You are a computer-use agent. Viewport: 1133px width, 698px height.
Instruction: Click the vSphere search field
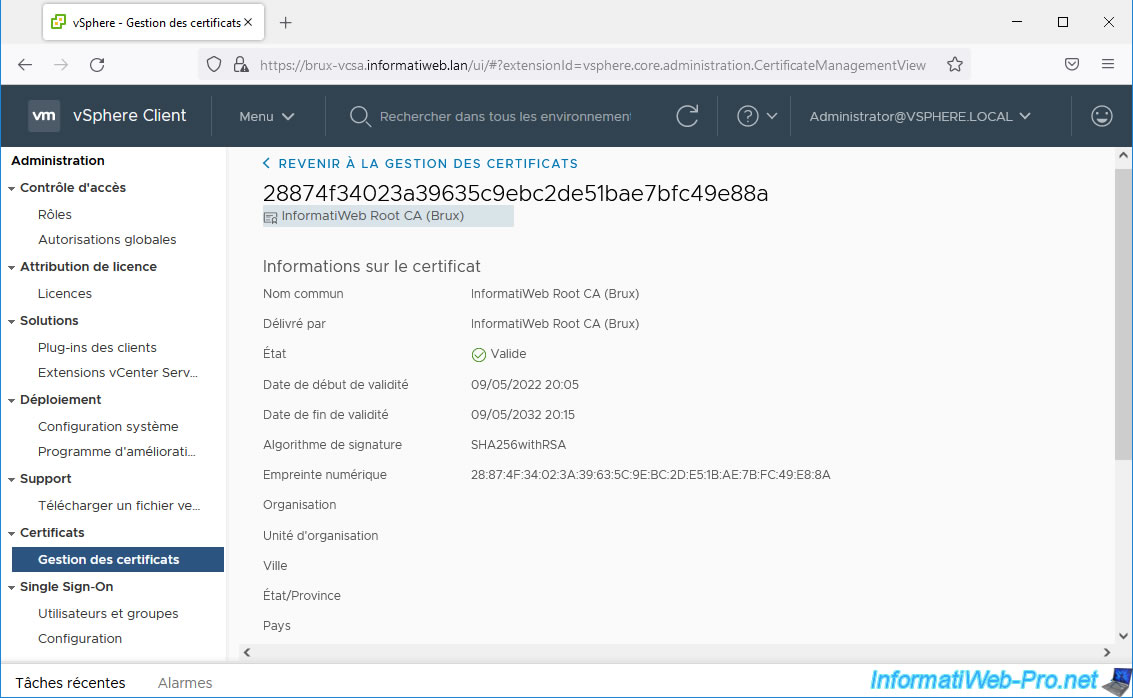click(504, 116)
